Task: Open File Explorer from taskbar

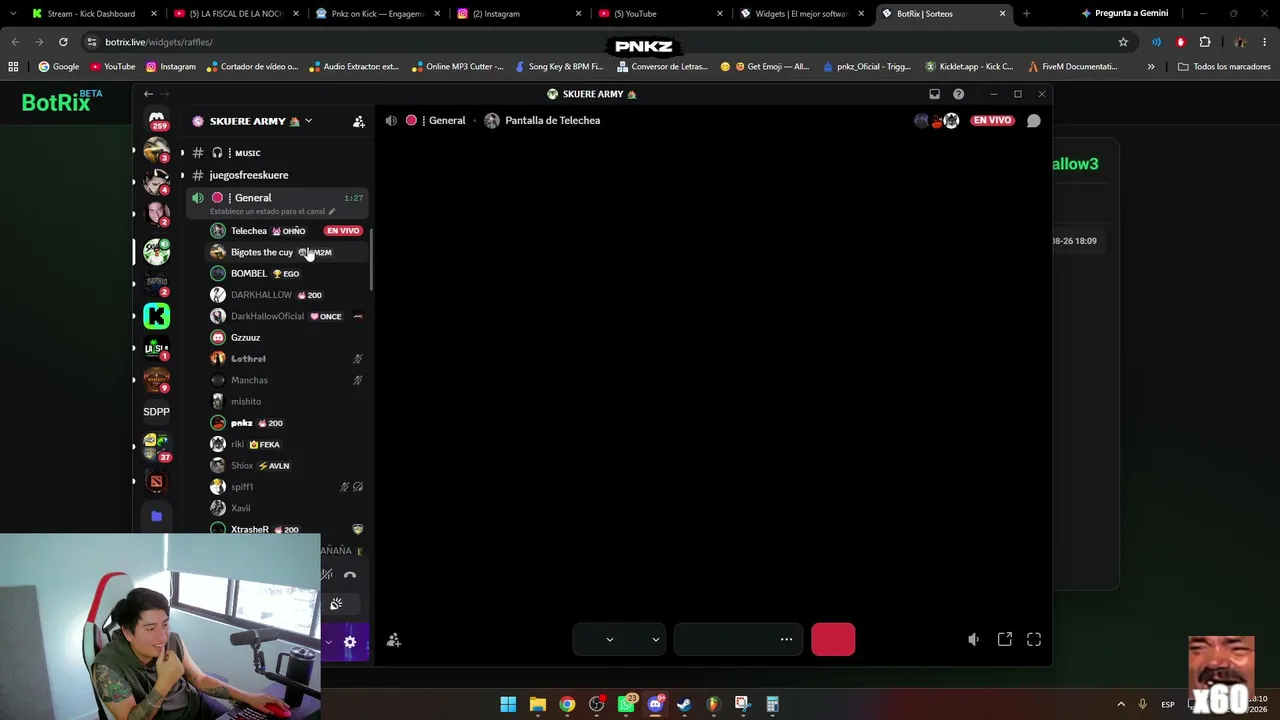Action: click(x=537, y=705)
